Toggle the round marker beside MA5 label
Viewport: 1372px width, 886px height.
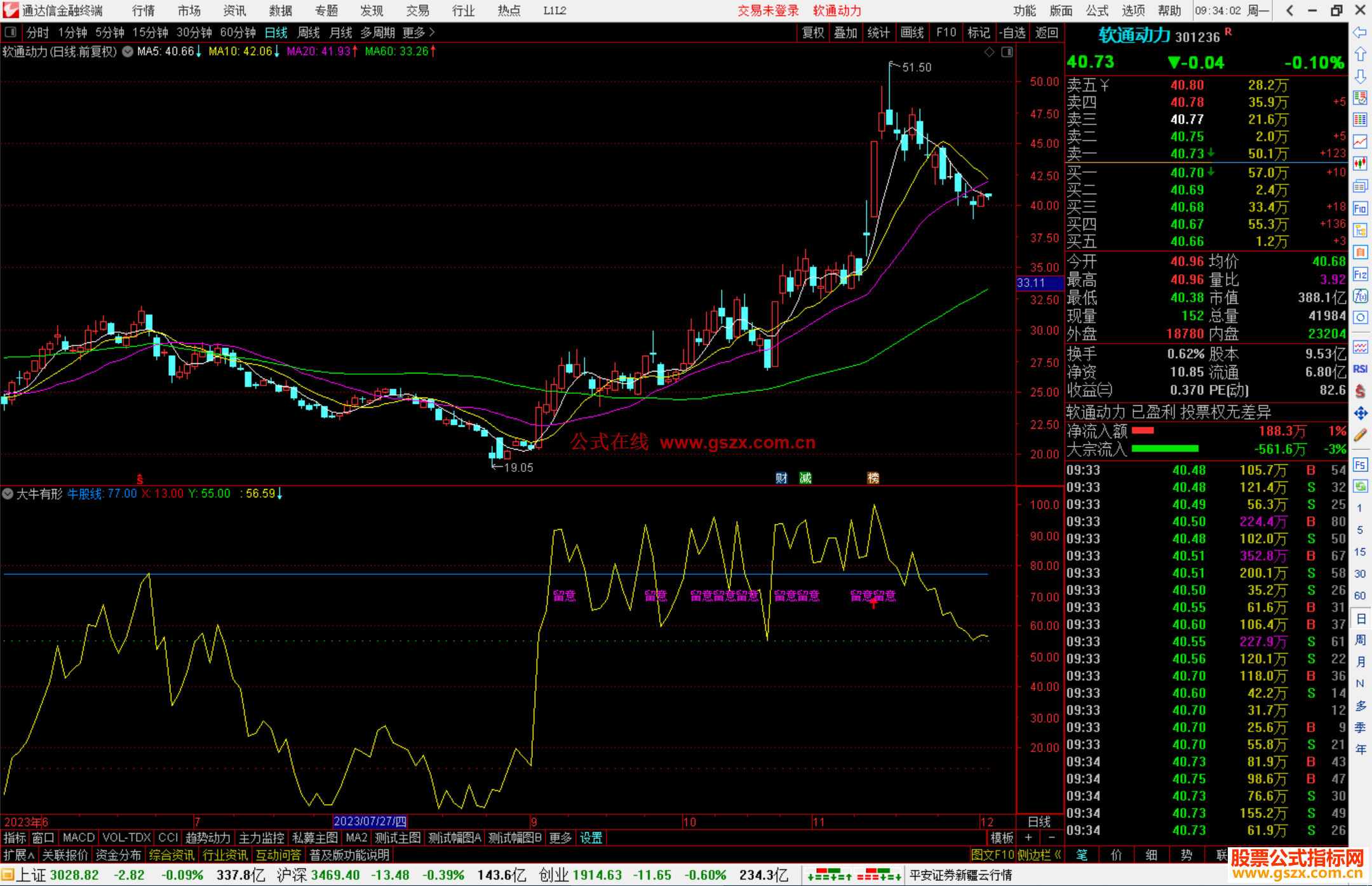pyautogui.click(x=128, y=51)
